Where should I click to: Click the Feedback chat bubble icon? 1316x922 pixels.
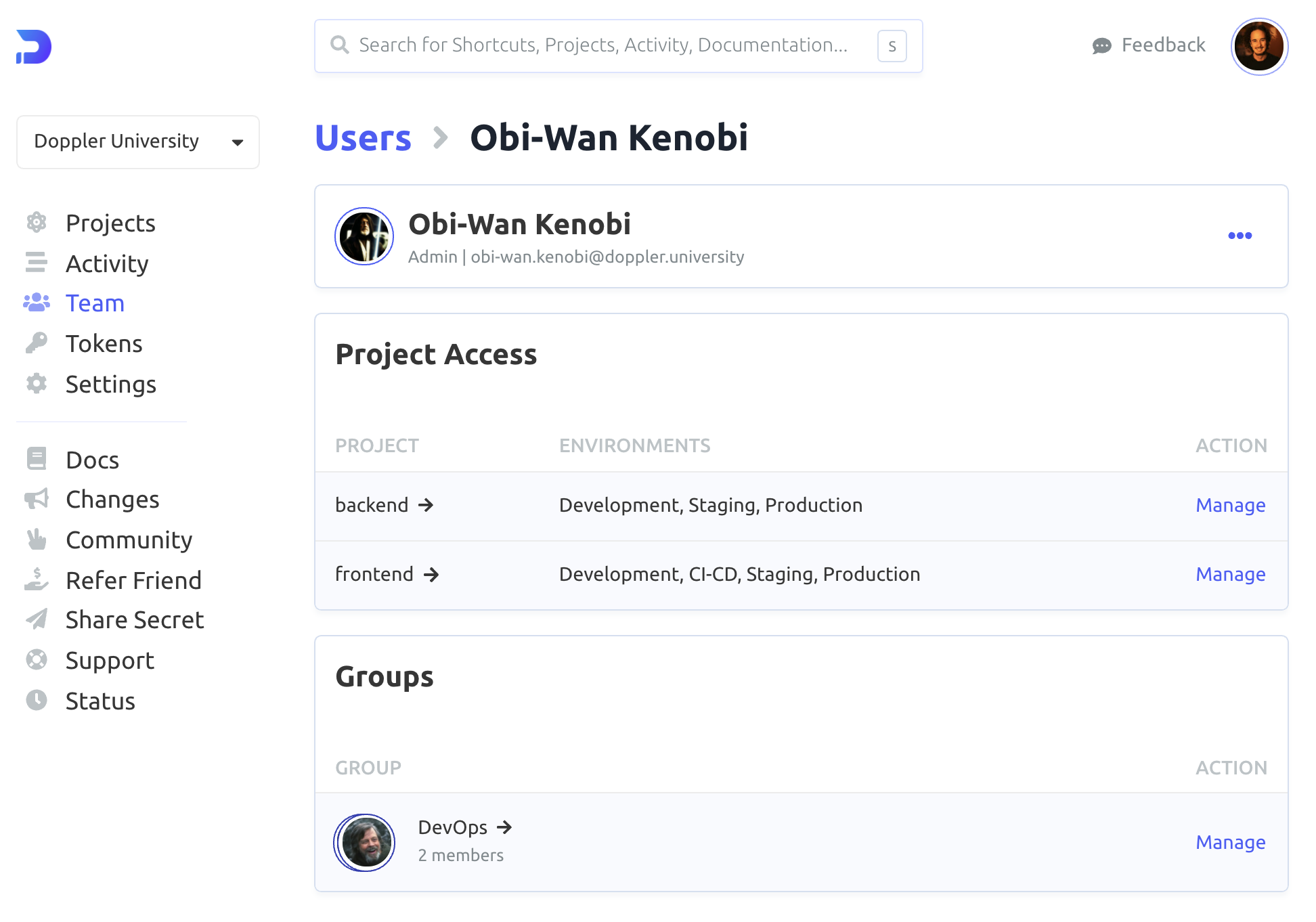(1101, 45)
